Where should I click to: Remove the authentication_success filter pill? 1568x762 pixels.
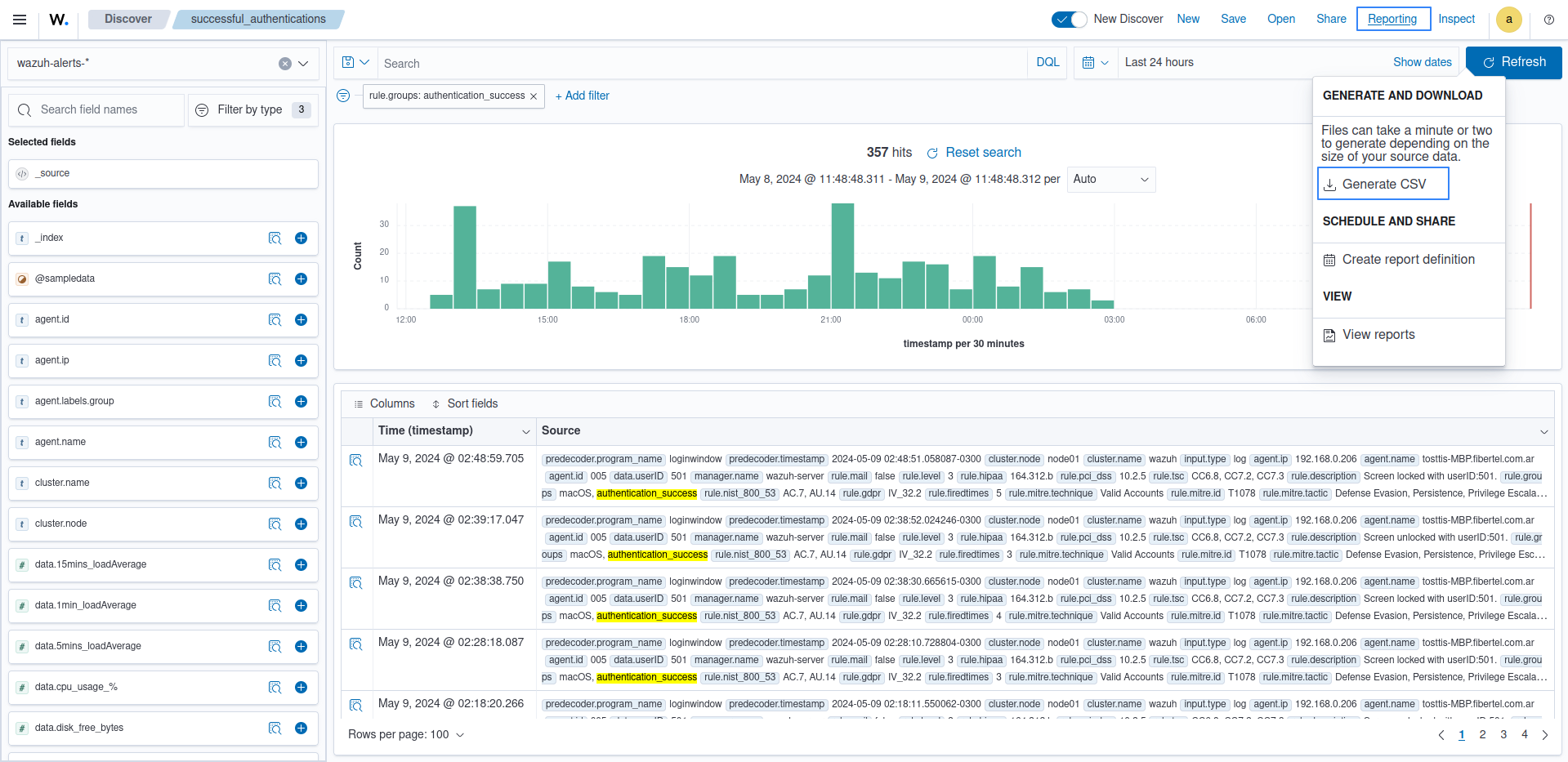(x=534, y=96)
